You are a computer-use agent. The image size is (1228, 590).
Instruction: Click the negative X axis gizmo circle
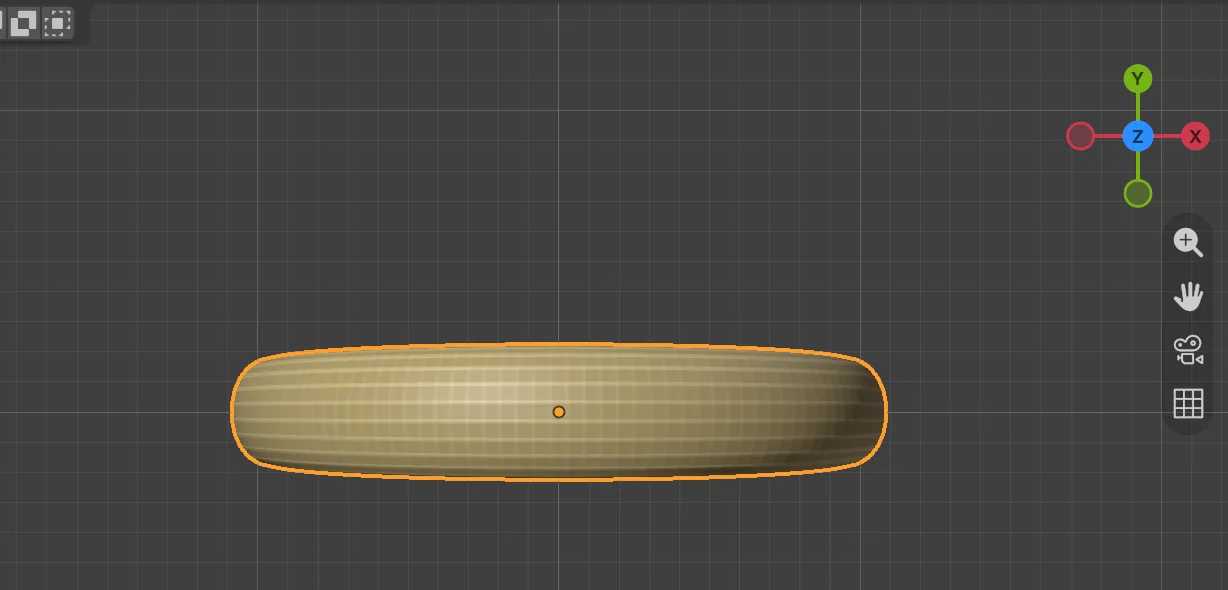click(x=1081, y=136)
